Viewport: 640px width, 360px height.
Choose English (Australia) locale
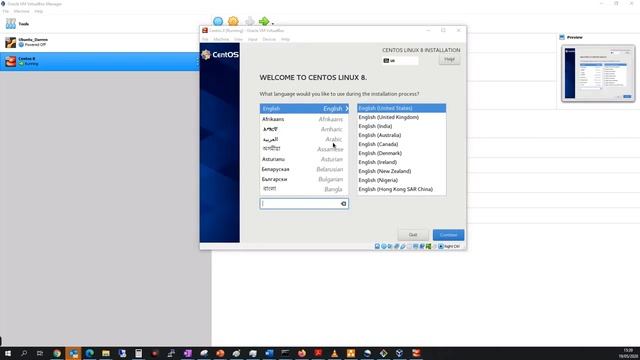tap(402, 135)
